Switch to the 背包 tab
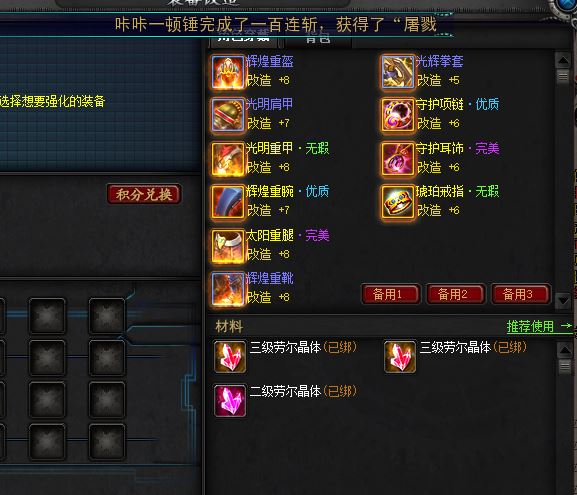This screenshot has height=495, width=577. [318, 39]
